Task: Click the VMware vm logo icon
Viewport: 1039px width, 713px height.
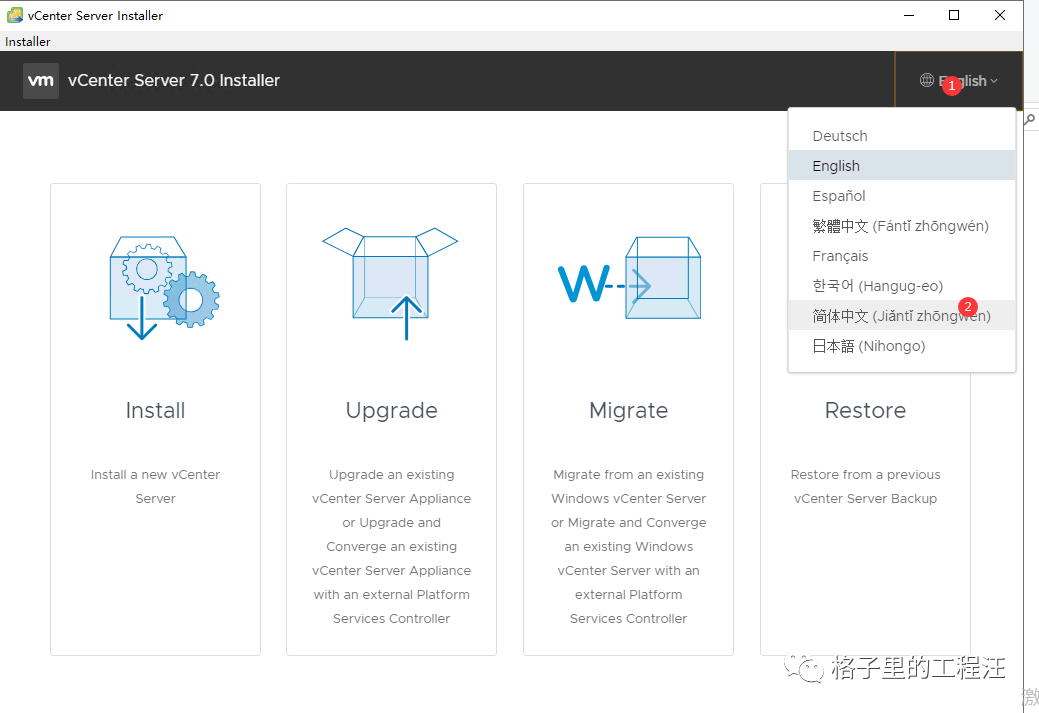Action: coord(40,81)
